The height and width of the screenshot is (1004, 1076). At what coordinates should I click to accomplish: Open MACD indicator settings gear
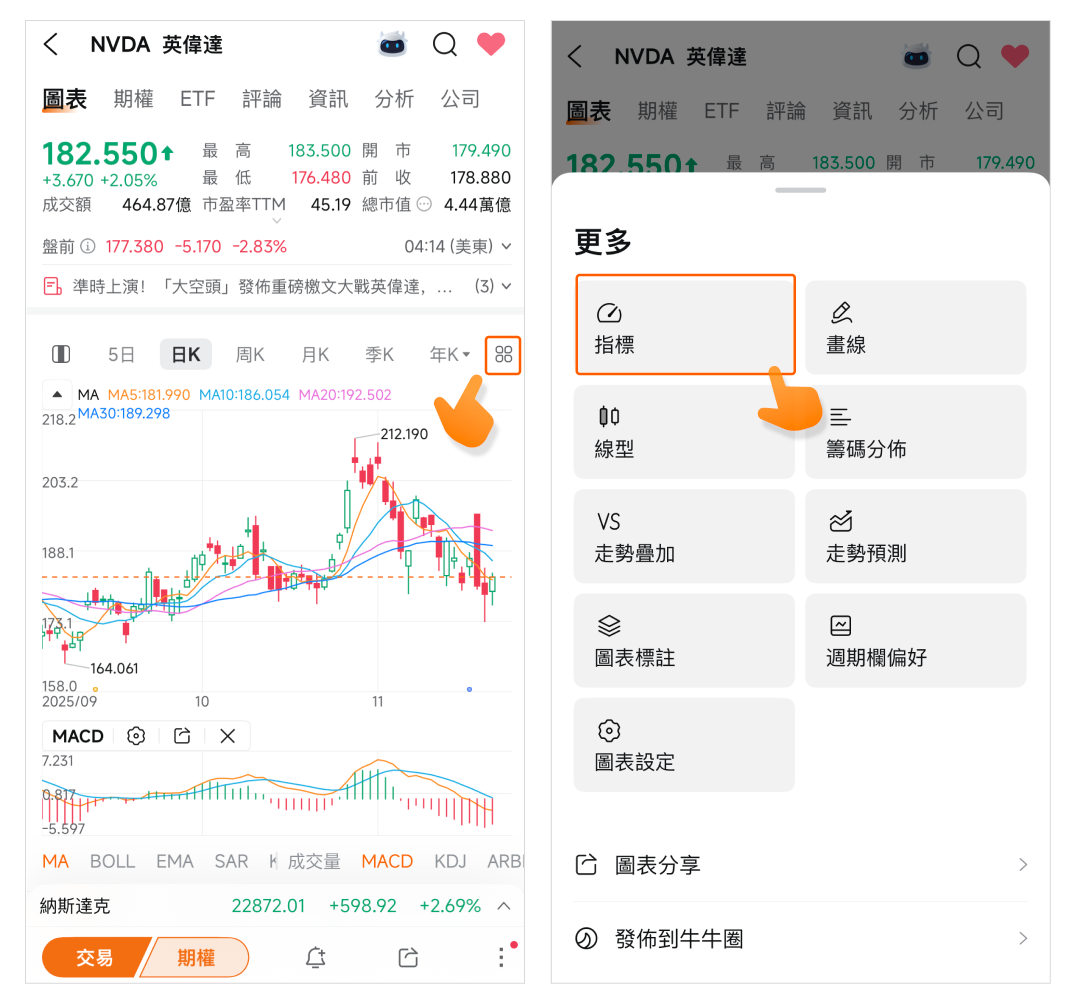pos(136,736)
